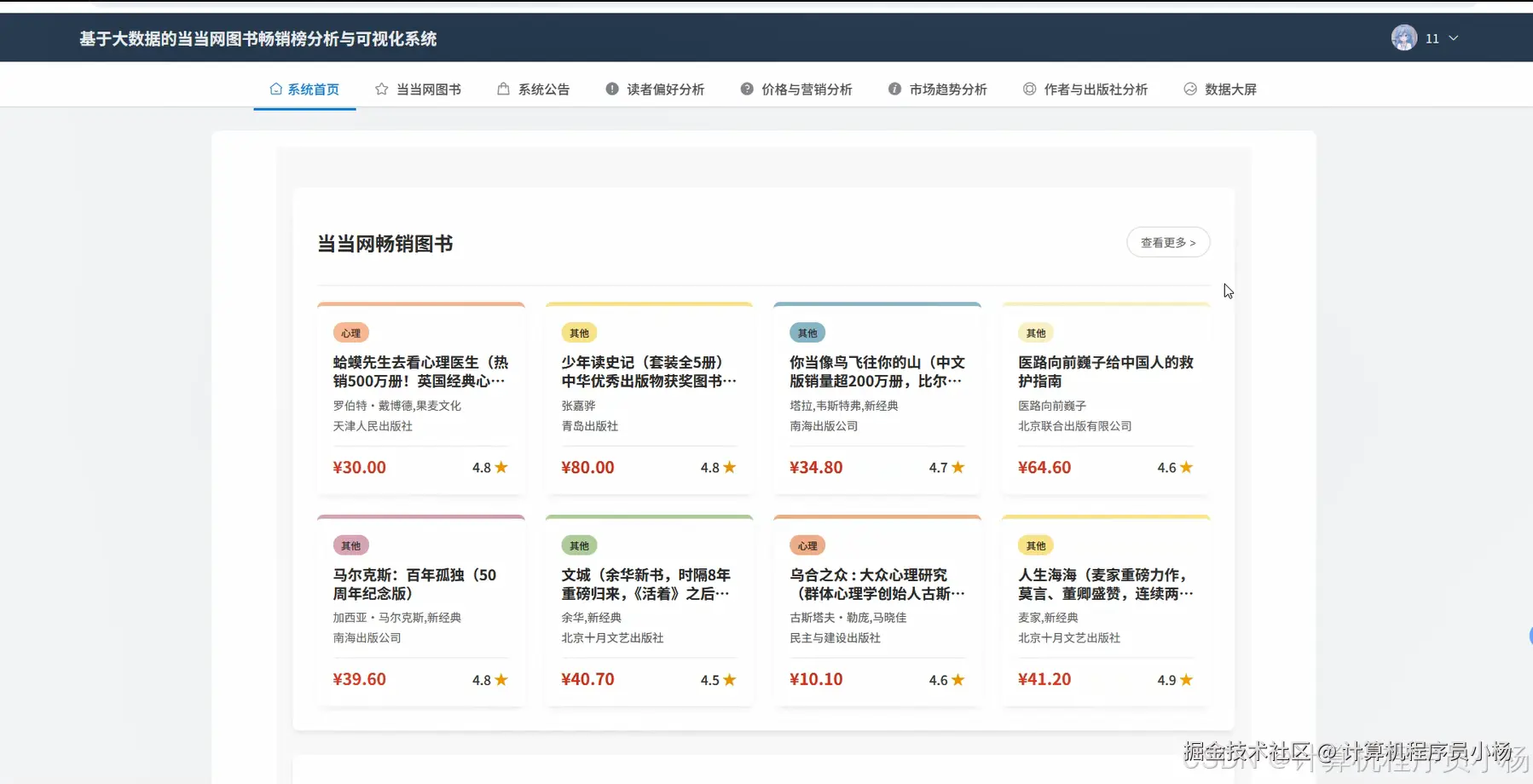The width and height of the screenshot is (1533, 784).
Task: Open the book titled 蛤蟆先生去看心理医生
Action: point(420,372)
